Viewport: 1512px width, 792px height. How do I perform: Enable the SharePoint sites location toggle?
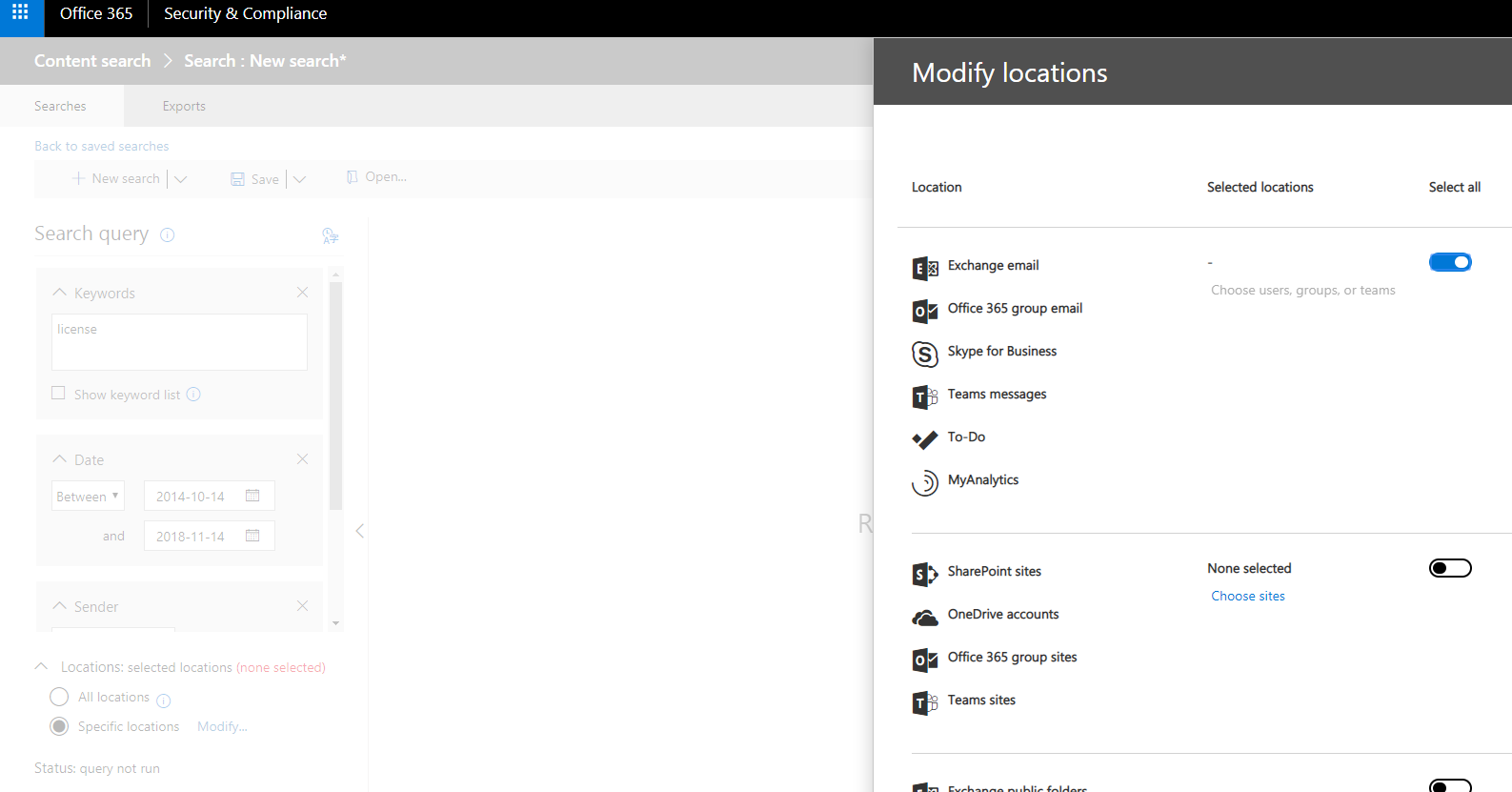click(1449, 568)
